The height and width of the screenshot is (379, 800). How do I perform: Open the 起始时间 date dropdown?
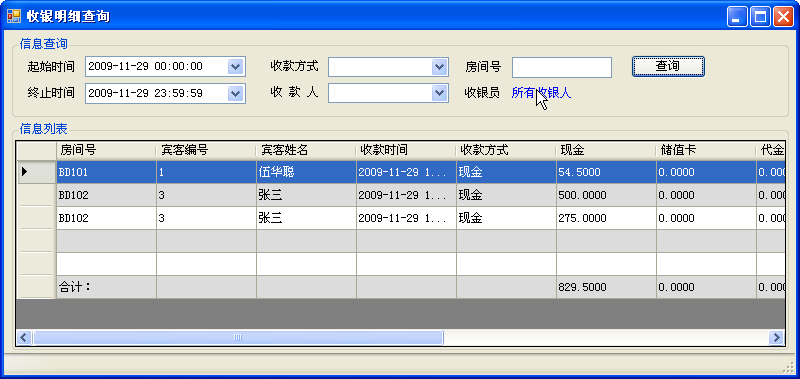(x=235, y=66)
